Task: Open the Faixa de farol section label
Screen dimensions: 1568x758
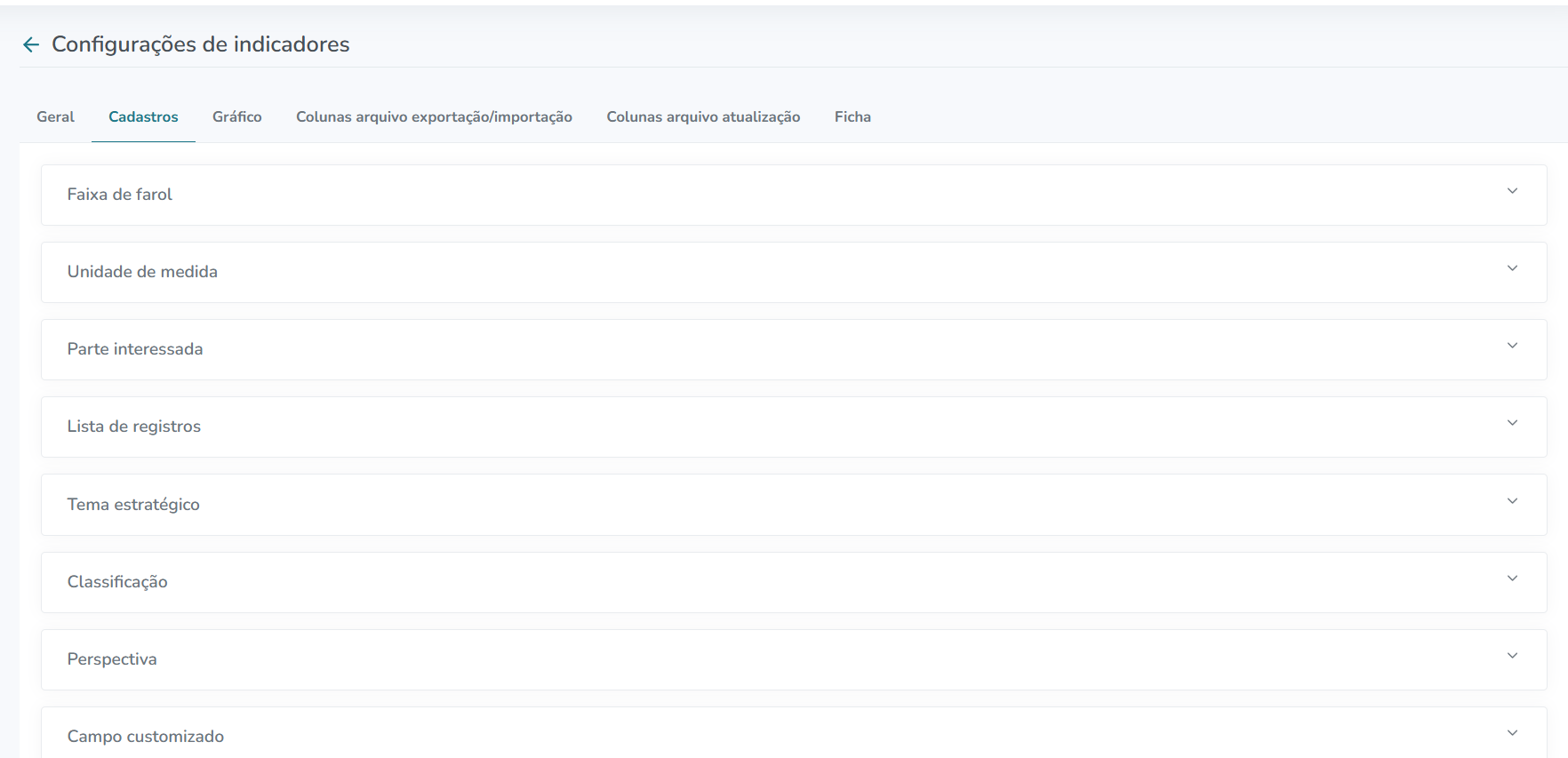Action: click(120, 195)
